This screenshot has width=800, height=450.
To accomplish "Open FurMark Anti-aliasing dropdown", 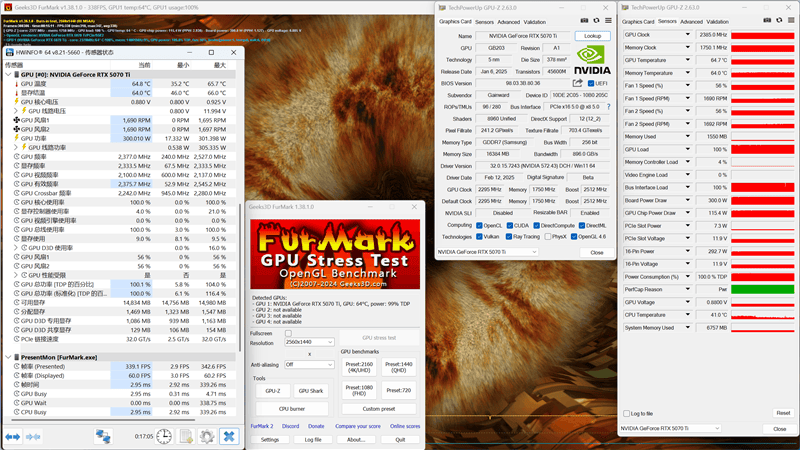I will click(309, 364).
